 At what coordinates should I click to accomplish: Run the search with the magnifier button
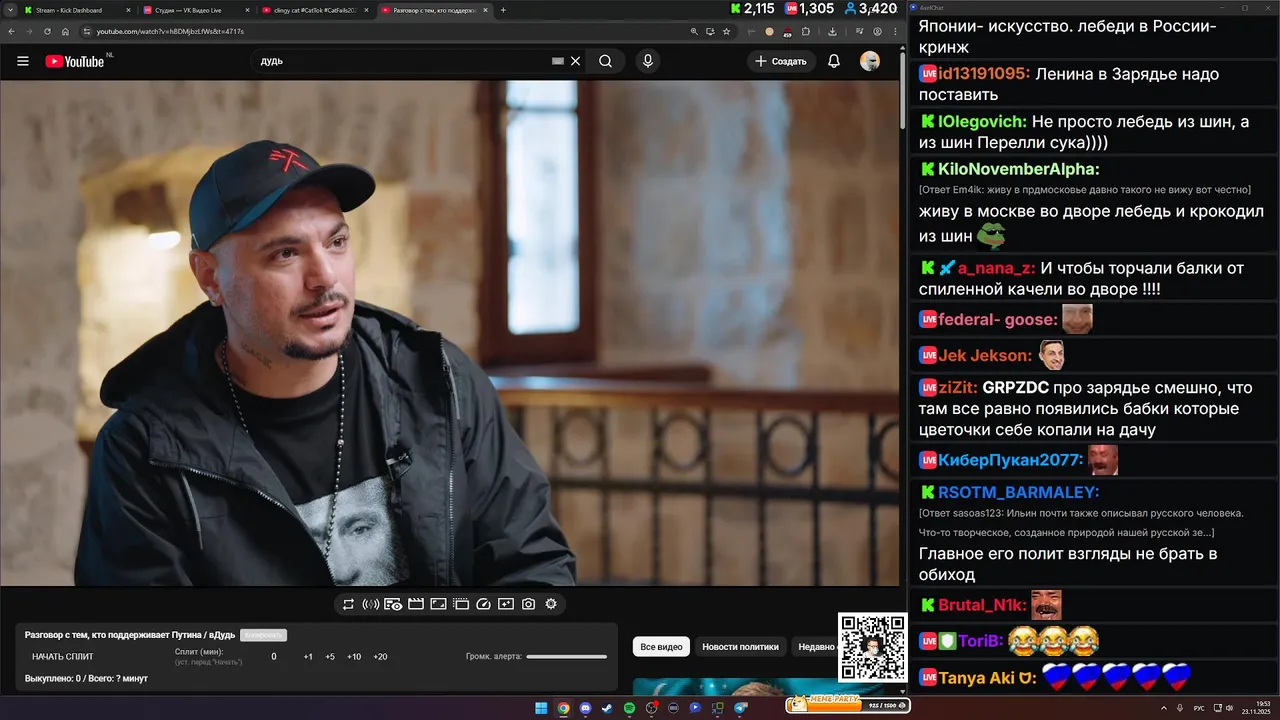point(606,61)
